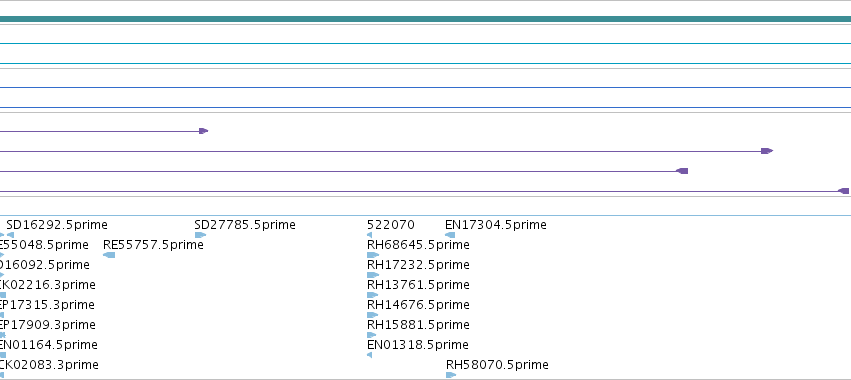Select the shorter left-pointing purple feature's end block
This screenshot has height=380, width=851.
point(682,171)
